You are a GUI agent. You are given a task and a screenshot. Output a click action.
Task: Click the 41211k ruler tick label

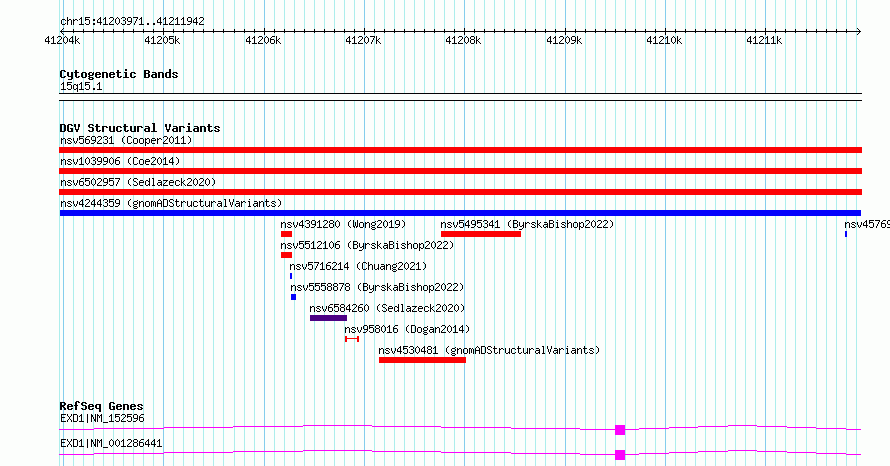[x=764, y=40]
